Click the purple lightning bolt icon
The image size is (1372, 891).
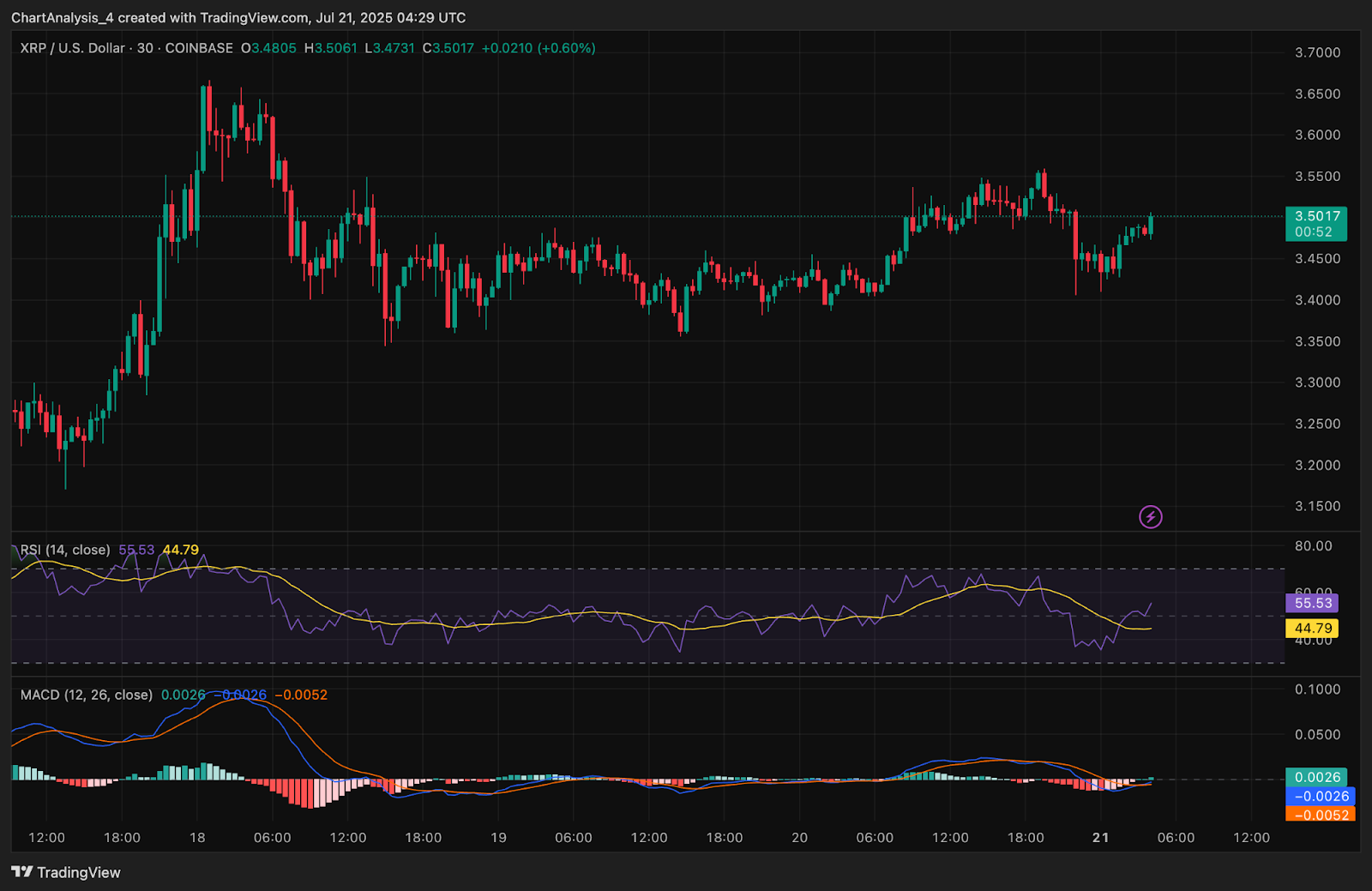point(1150,516)
